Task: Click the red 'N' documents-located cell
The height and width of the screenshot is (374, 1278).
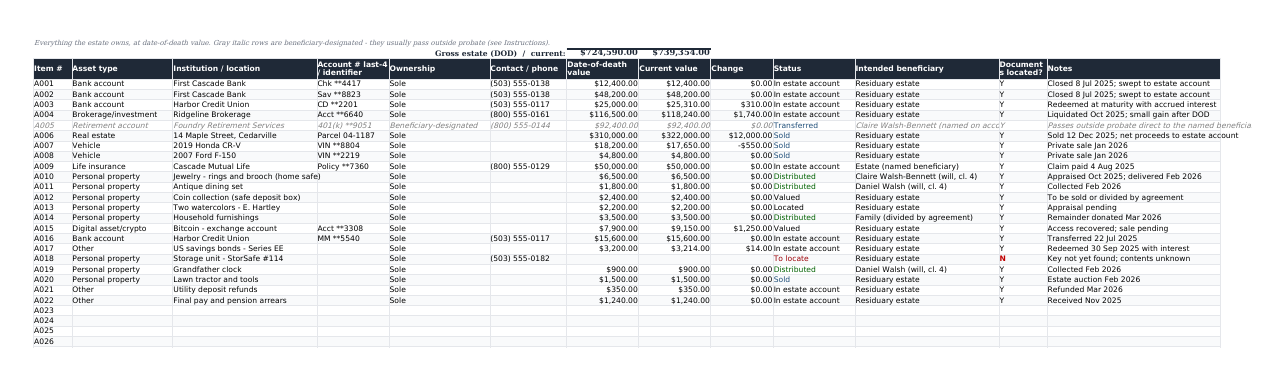Action: coord(1023,258)
